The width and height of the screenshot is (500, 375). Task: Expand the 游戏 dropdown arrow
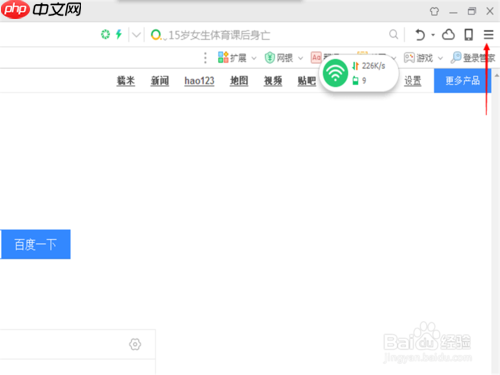click(x=440, y=58)
